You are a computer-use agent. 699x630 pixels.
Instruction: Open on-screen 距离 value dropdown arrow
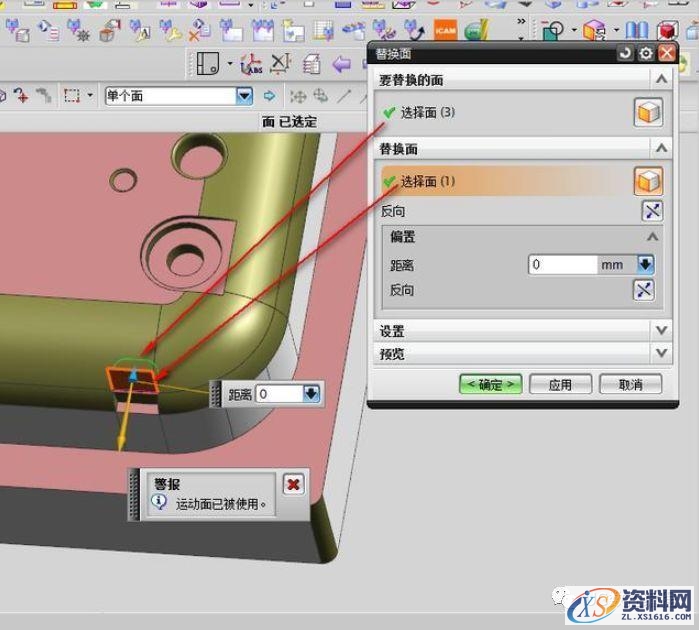pos(312,394)
